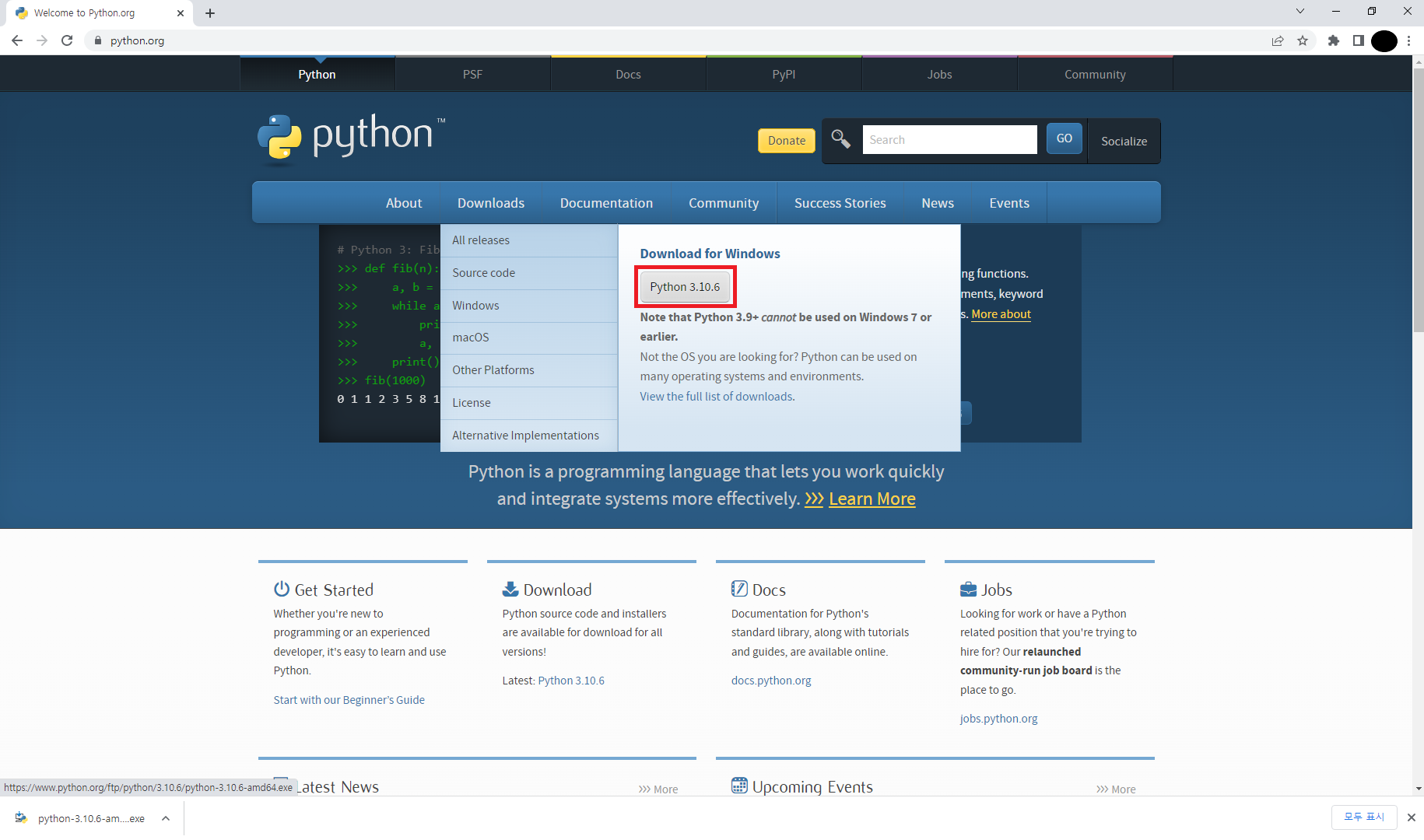This screenshot has height=840, width=1424.
Task: Click the yellow Donate button
Action: (787, 141)
